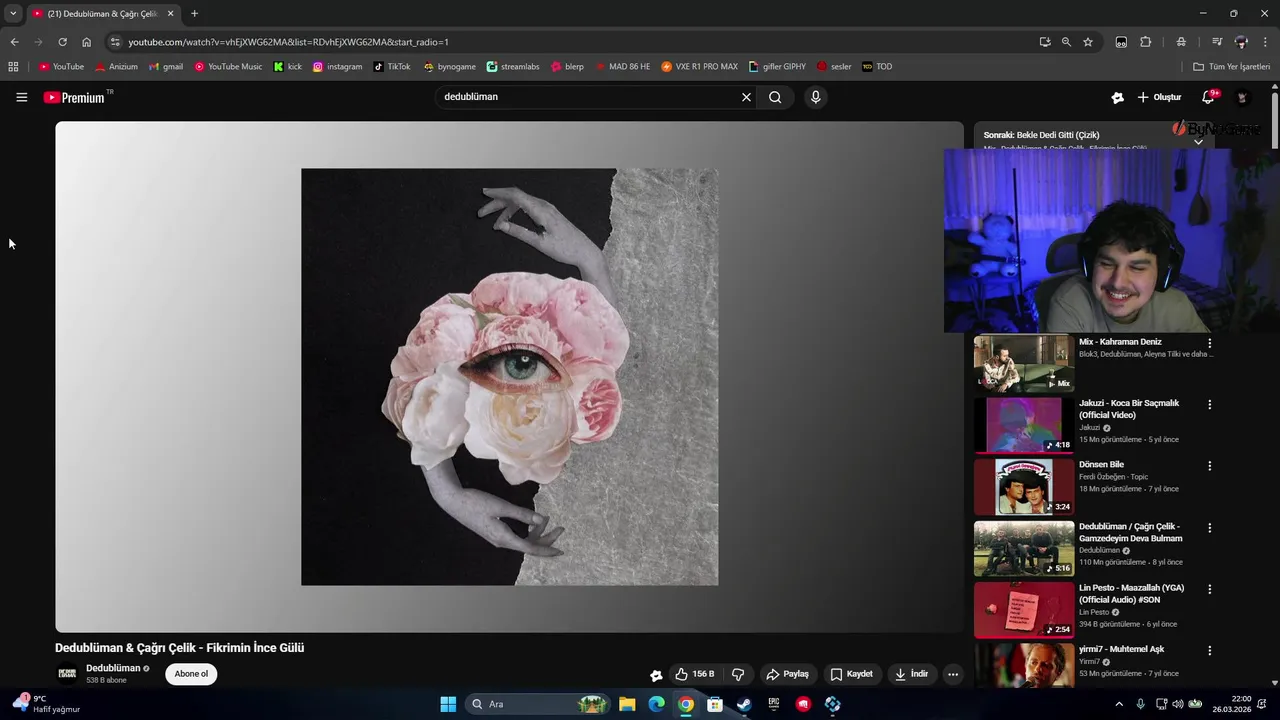Open Dedublüman channel avatar

67,674
